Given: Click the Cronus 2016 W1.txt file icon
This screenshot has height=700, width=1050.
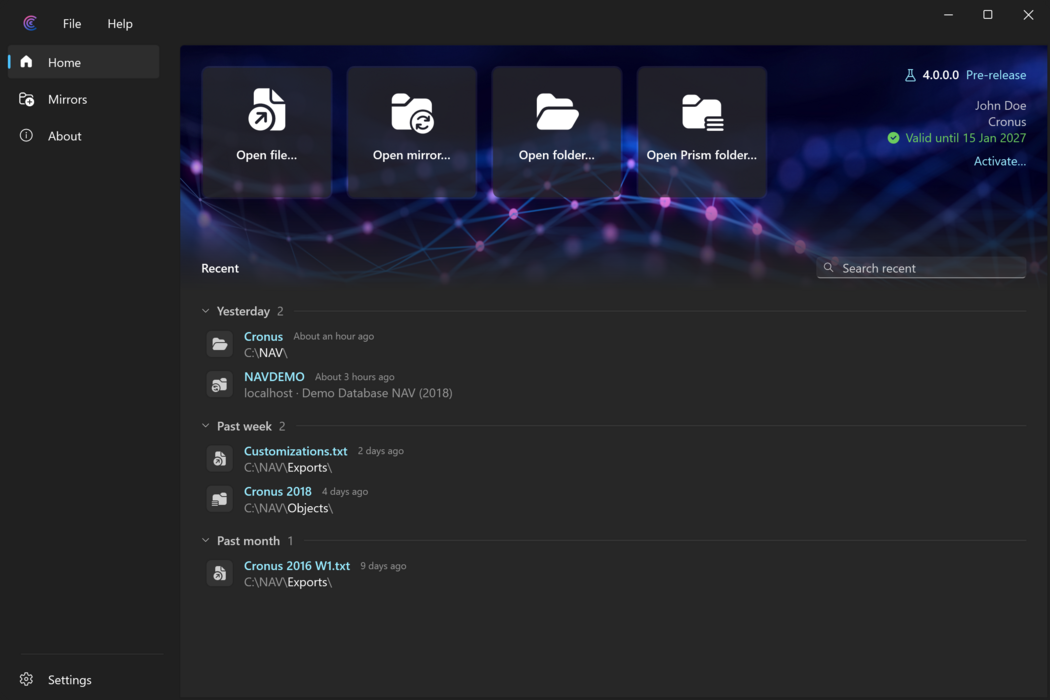Looking at the screenshot, I should tap(220, 573).
